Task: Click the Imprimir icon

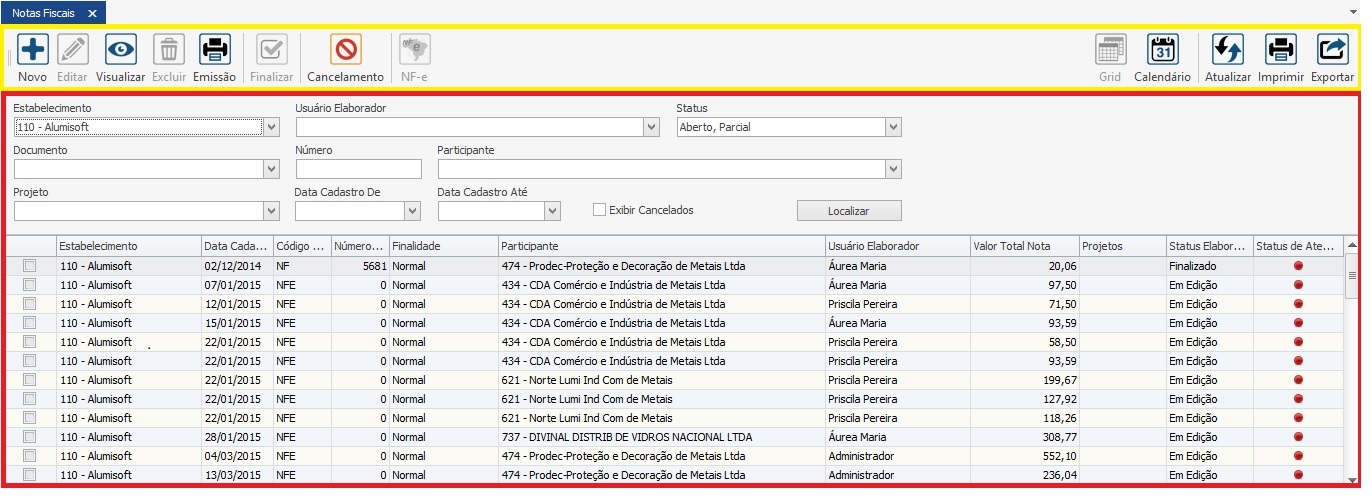Action: (1280, 49)
